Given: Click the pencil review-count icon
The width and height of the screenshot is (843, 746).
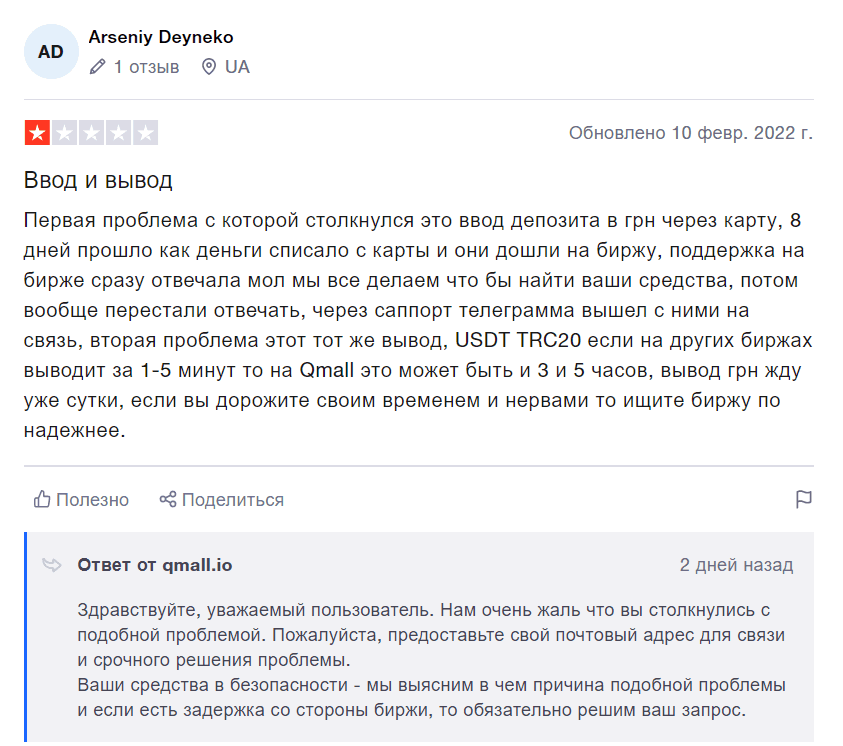Looking at the screenshot, I should click(97, 67).
